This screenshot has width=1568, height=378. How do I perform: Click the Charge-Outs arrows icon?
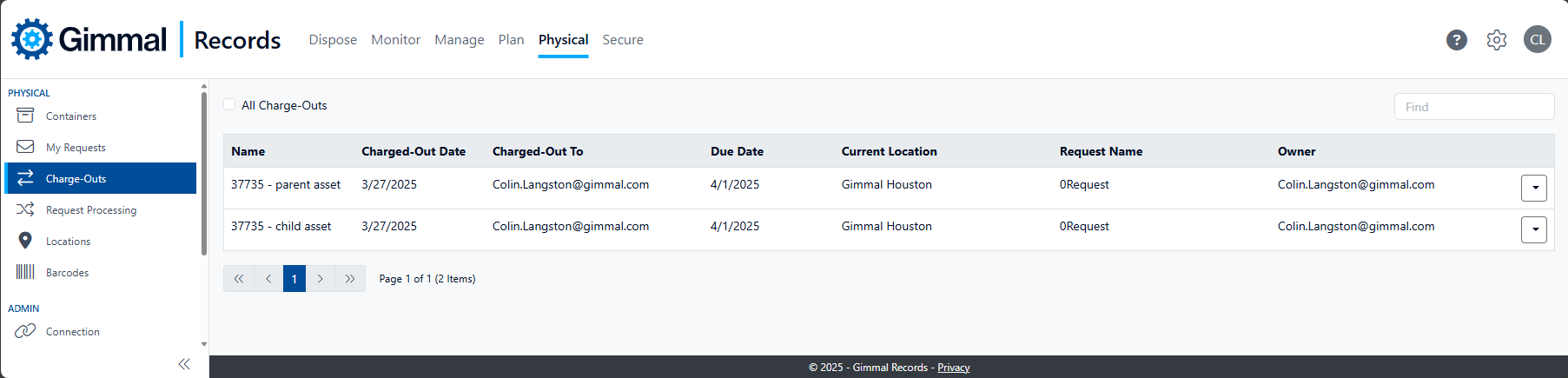point(25,178)
